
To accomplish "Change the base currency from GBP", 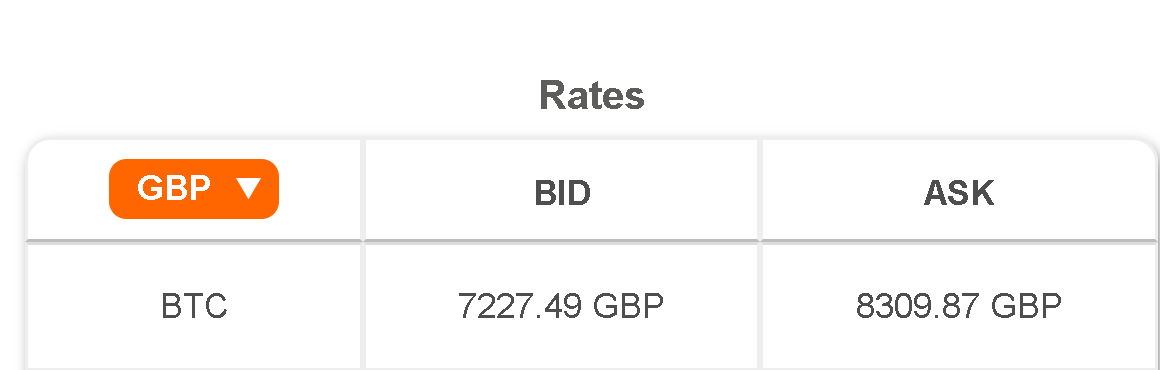I will point(194,189).
